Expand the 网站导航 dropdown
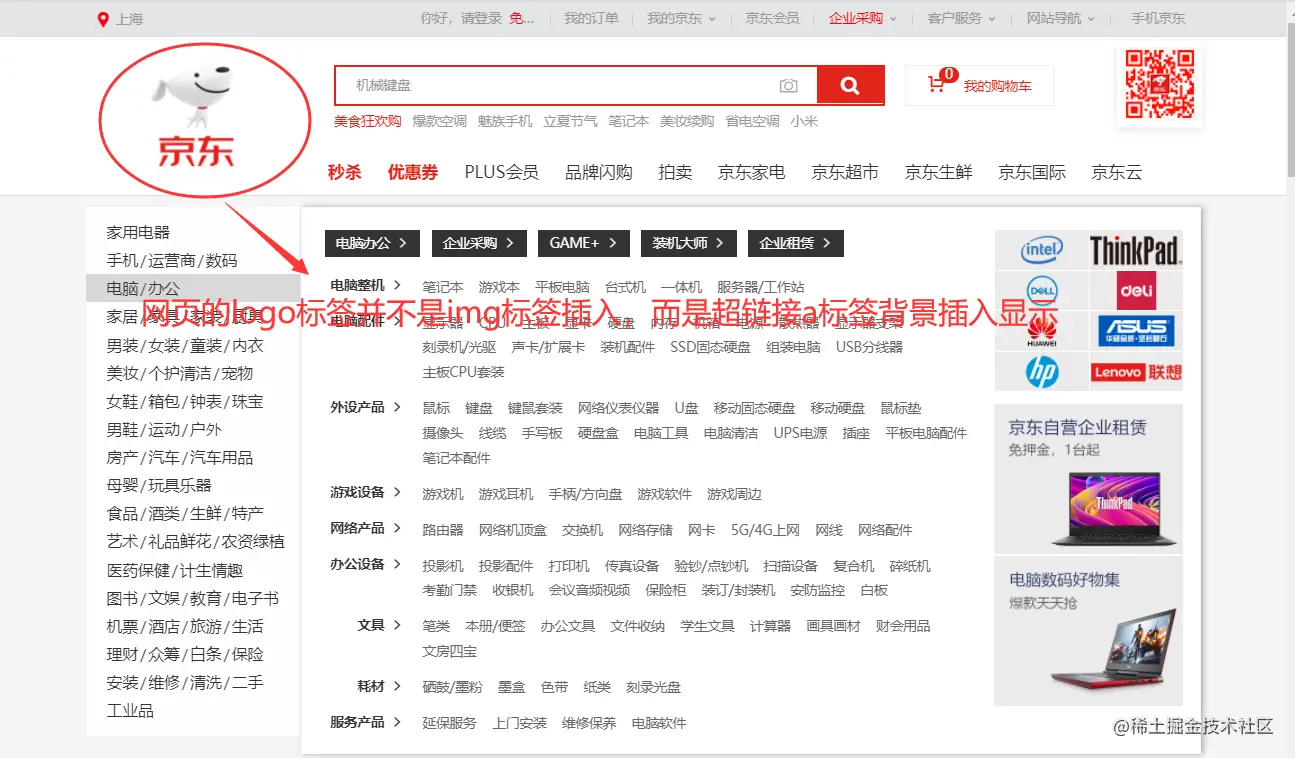The height and width of the screenshot is (758, 1295). point(1061,18)
